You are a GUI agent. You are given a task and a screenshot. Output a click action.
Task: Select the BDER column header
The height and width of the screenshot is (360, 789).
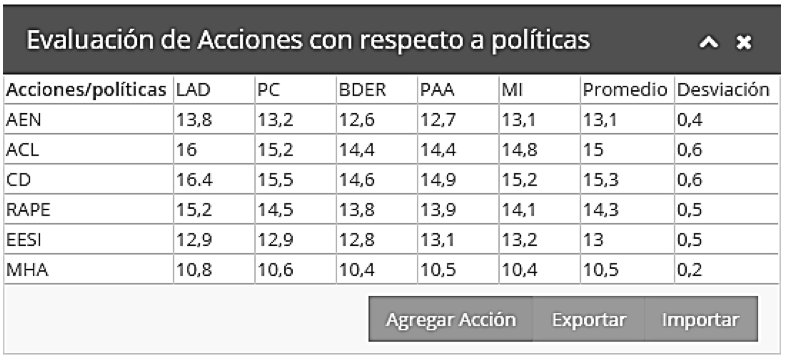362,90
